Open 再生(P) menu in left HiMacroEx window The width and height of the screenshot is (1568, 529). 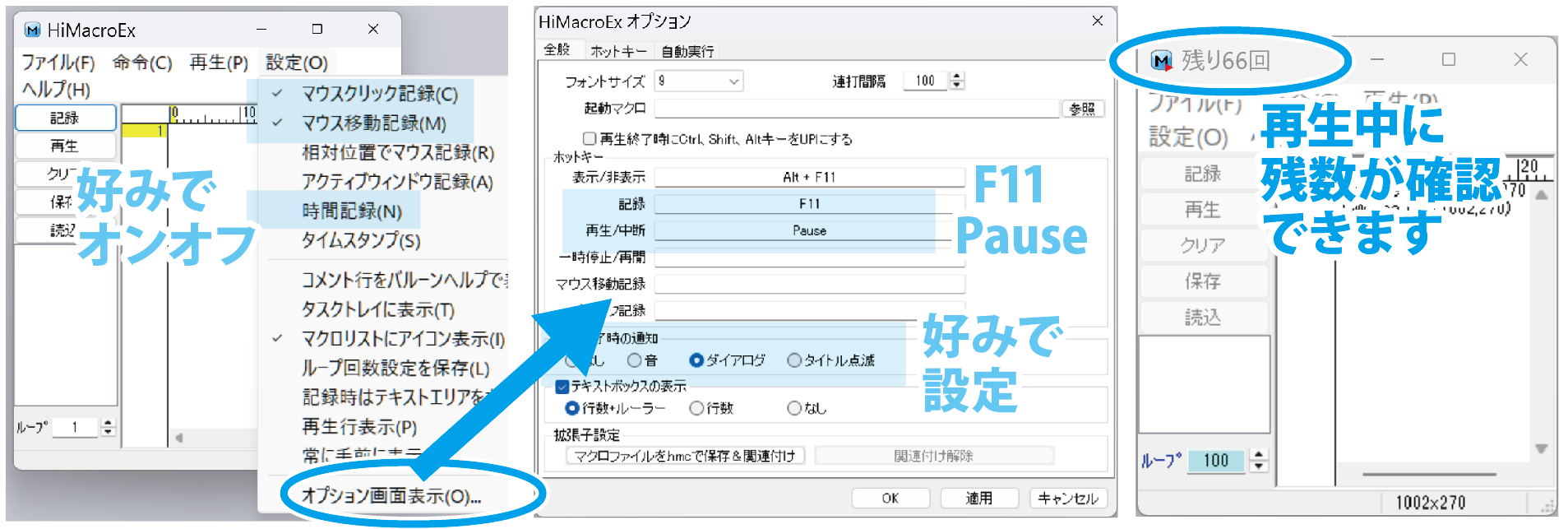click(219, 63)
